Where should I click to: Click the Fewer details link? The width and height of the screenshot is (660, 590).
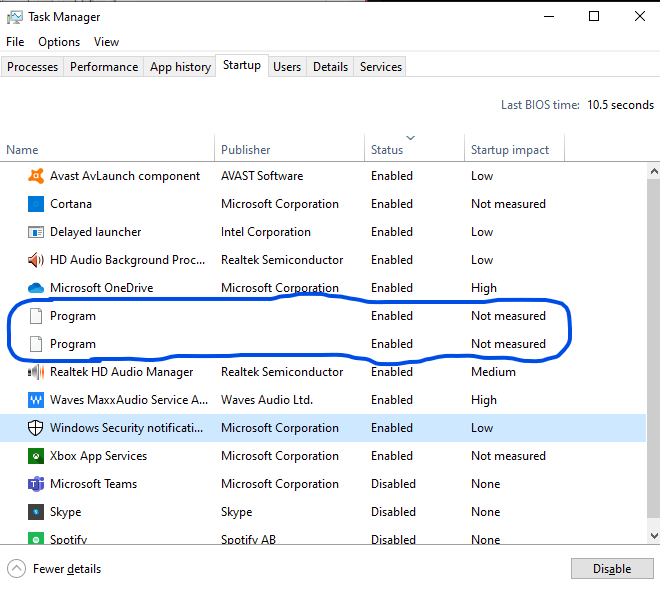tap(67, 569)
